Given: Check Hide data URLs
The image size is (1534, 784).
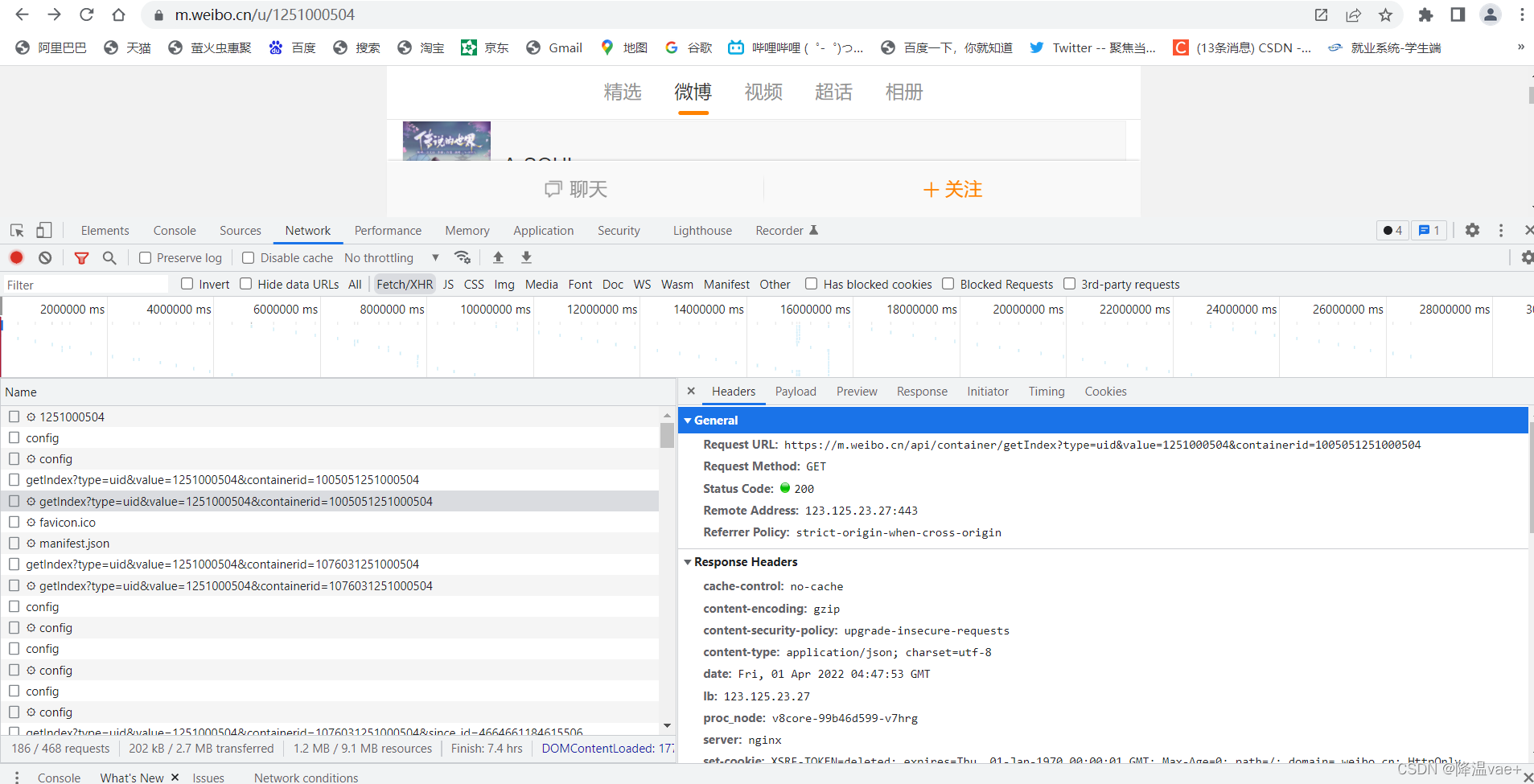Looking at the screenshot, I should point(246,284).
